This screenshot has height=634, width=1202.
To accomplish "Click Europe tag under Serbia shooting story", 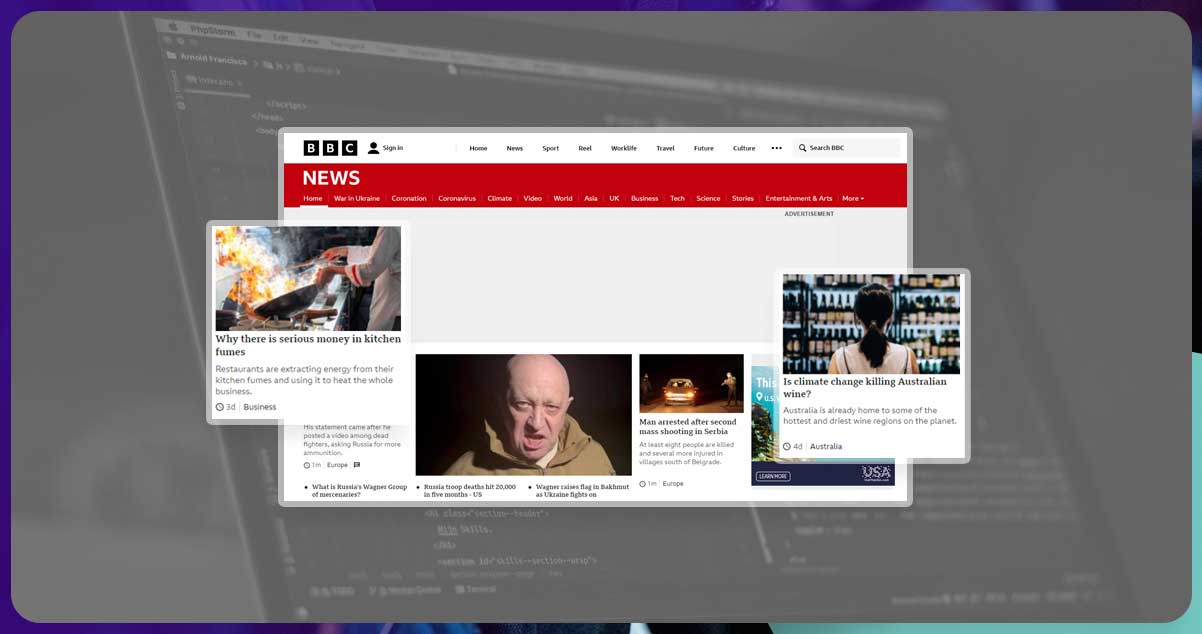I will coord(673,484).
